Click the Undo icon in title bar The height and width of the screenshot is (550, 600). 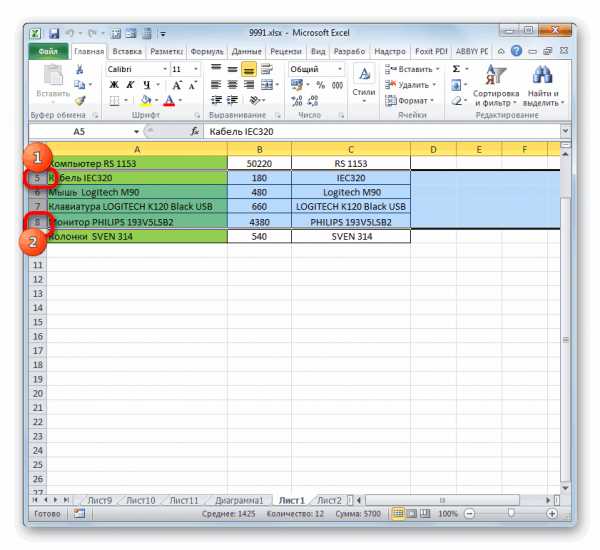coord(69,34)
